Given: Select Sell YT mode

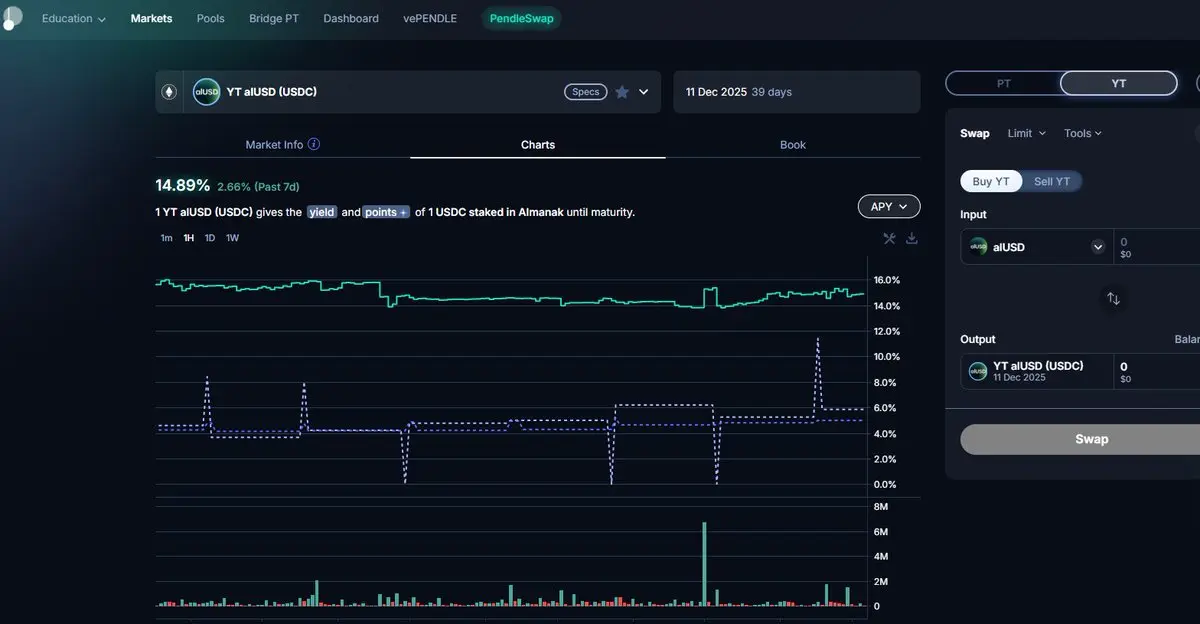Looking at the screenshot, I should [1052, 181].
